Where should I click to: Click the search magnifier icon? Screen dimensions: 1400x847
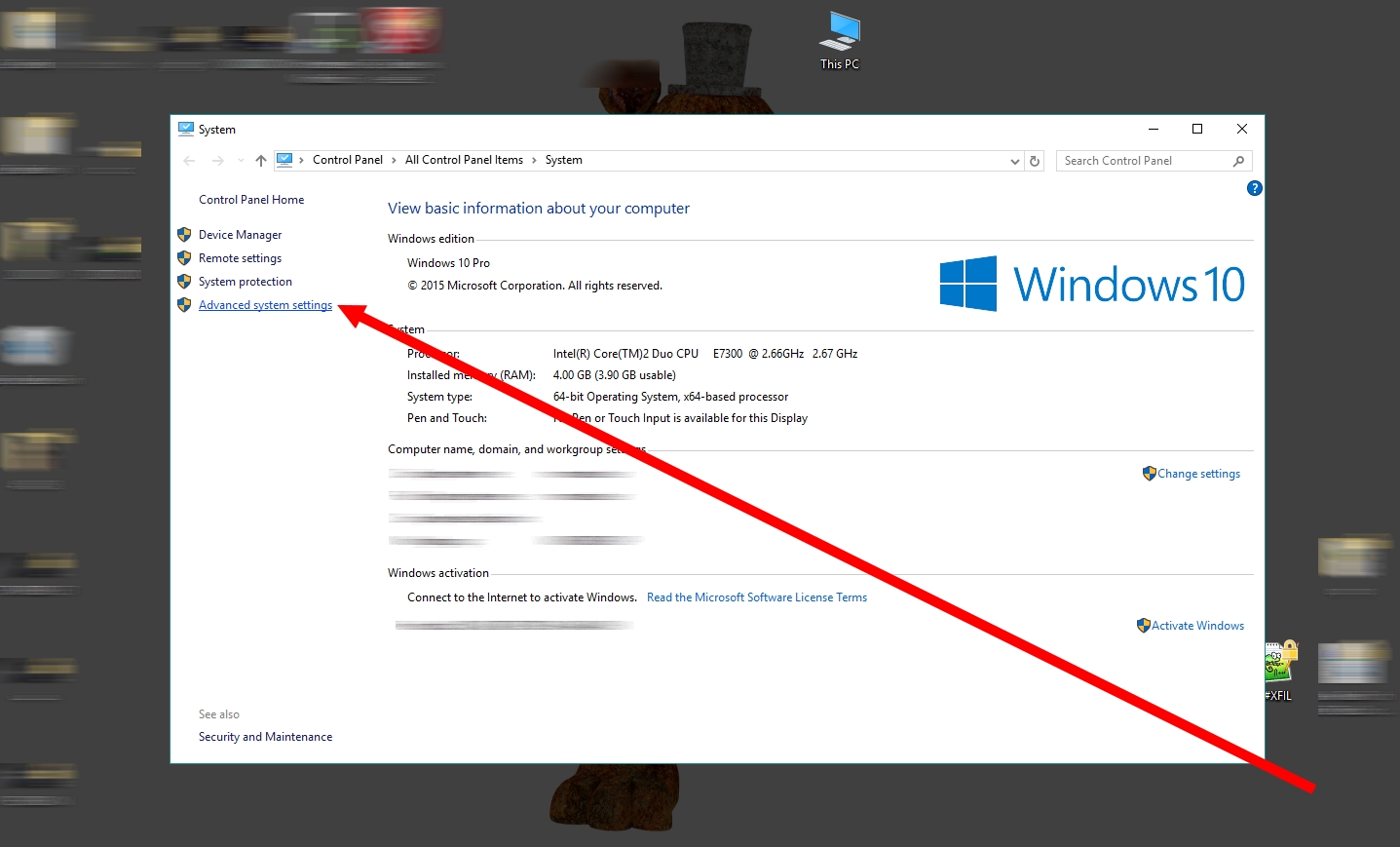tap(1238, 161)
